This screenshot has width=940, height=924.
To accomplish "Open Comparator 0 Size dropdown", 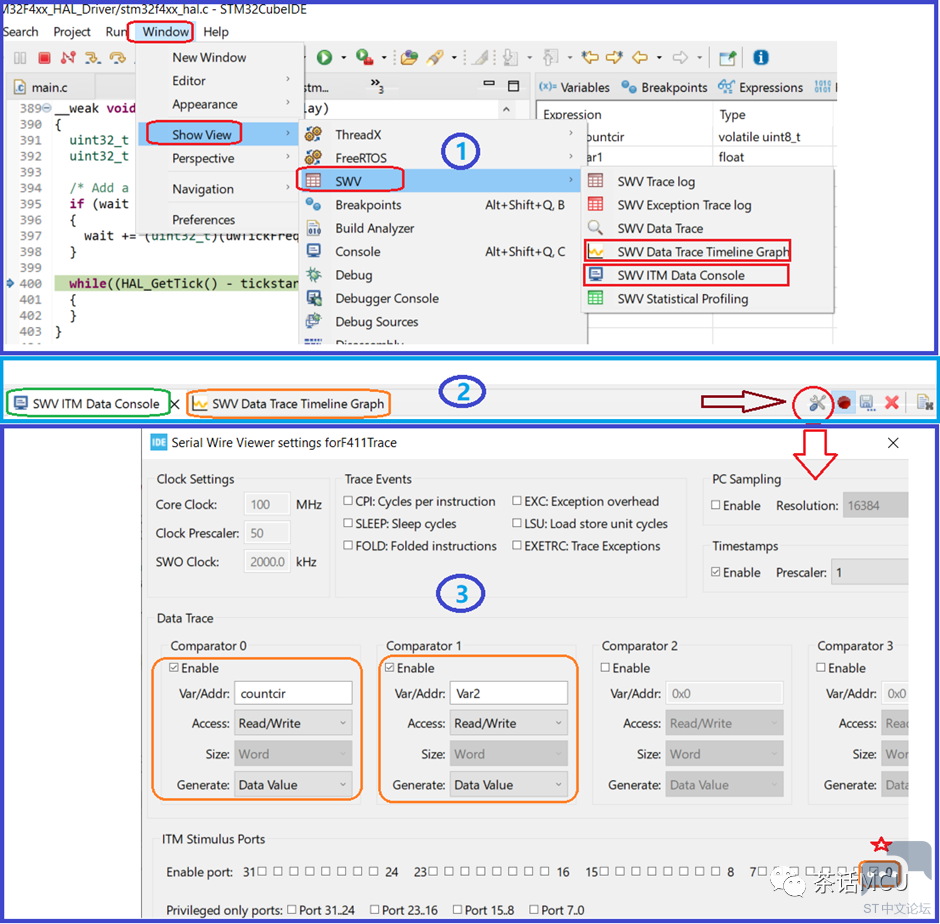I will point(293,754).
